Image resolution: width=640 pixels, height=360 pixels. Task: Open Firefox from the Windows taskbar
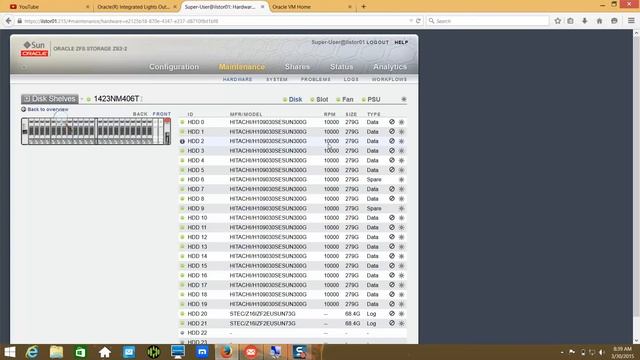coord(227,352)
